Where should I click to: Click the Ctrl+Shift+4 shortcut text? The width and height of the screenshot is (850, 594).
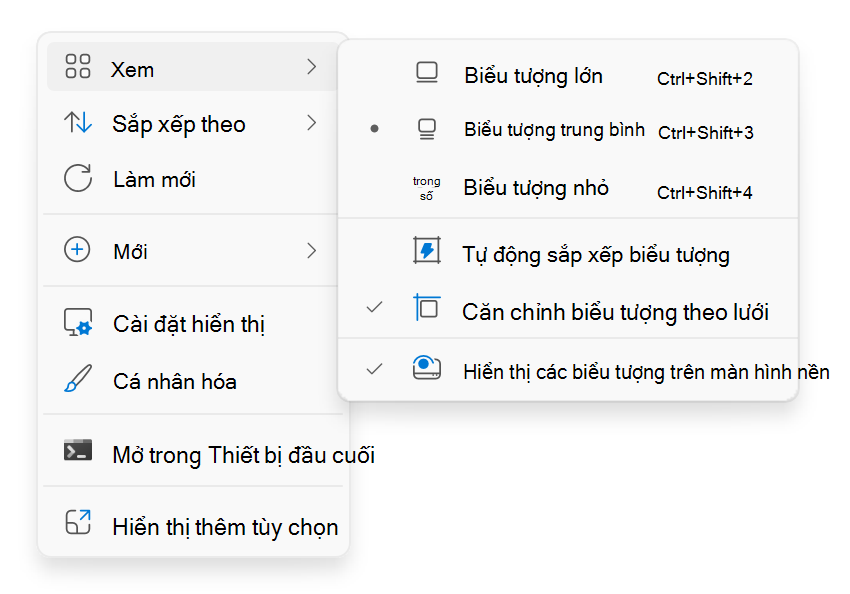[x=705, y=192]
